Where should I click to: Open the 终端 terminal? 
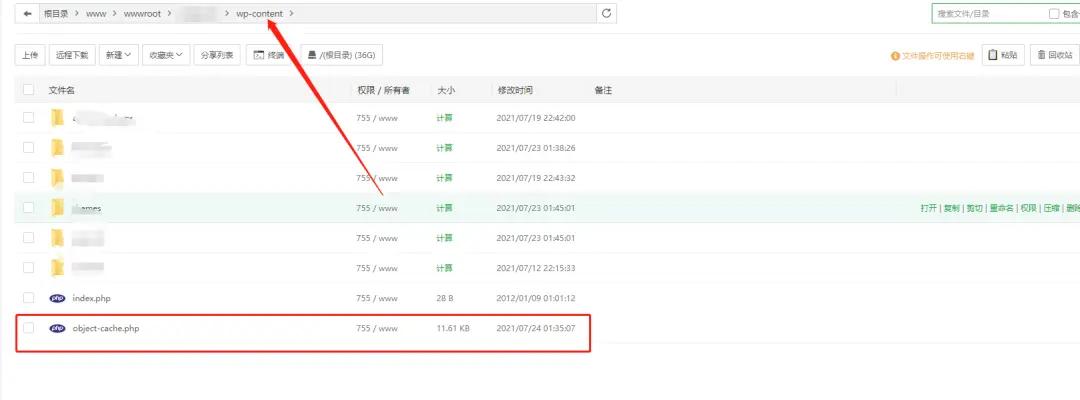click(x=270, y=55)
